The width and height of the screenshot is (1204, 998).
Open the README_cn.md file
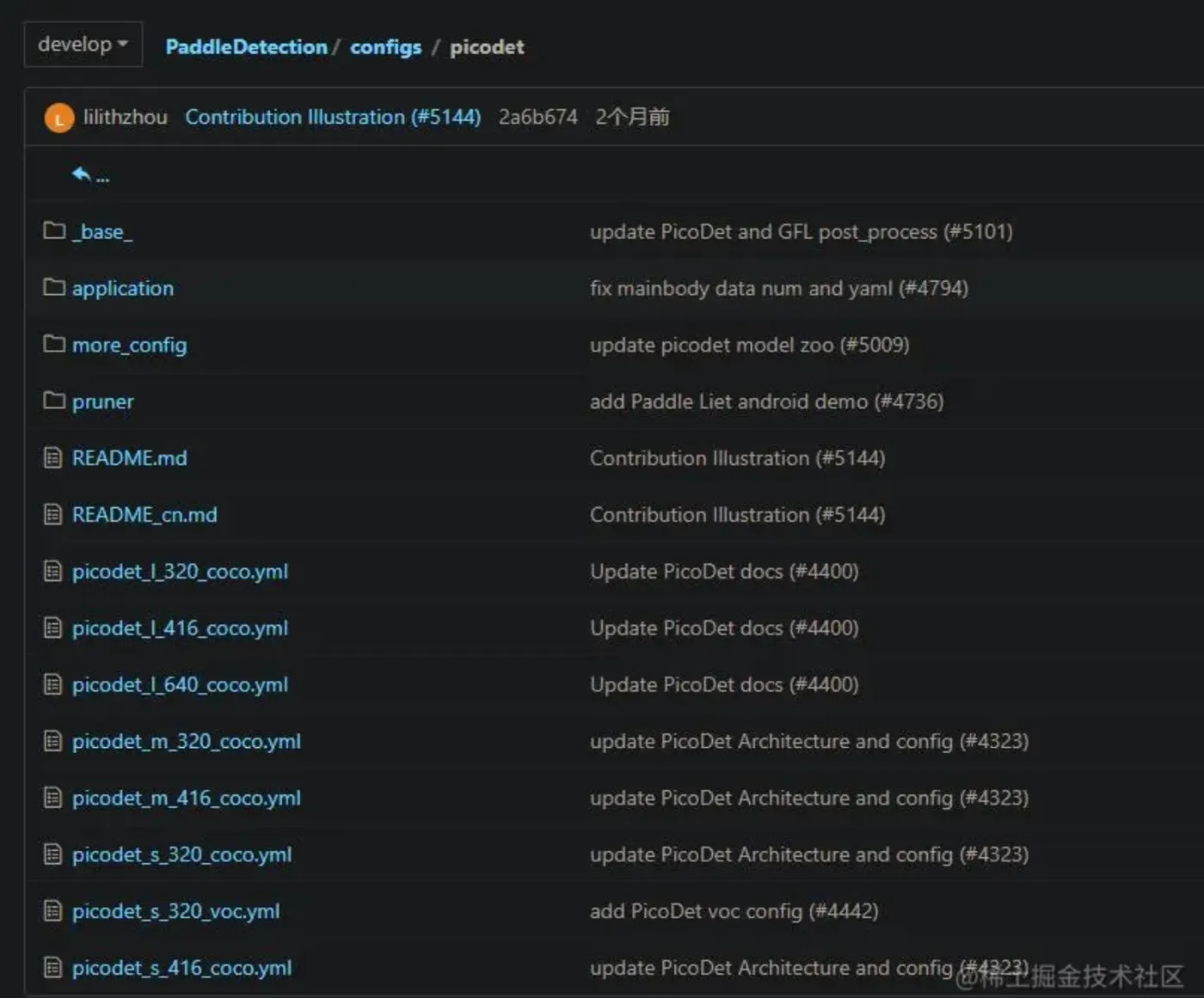click(x=144, y=515)
